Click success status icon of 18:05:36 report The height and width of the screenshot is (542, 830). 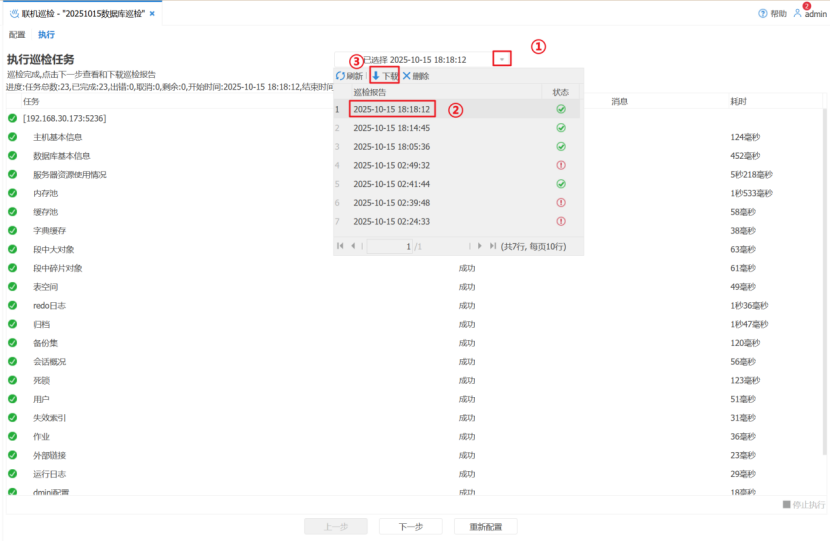tap(561, 147)
